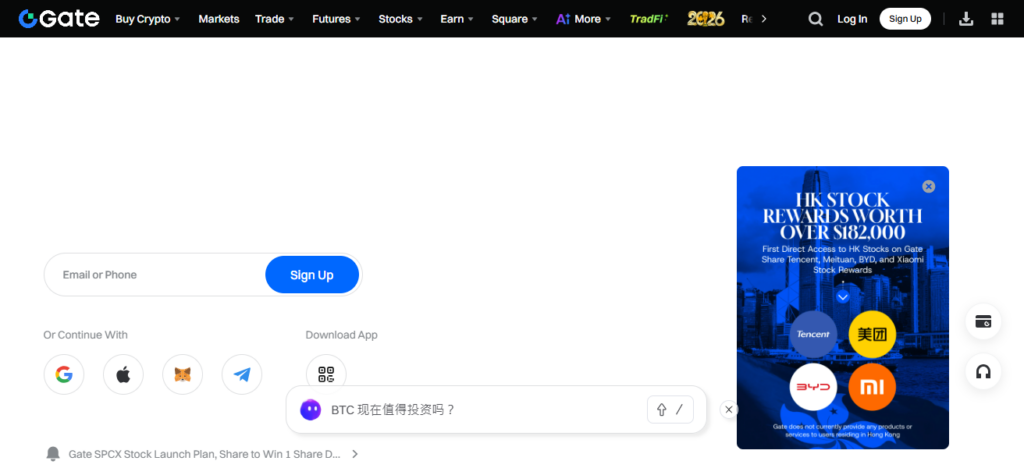1024x468 pixels.
Task: Open the floating wallet card icon
Action: pyautogui.click(x=983, y=321)
